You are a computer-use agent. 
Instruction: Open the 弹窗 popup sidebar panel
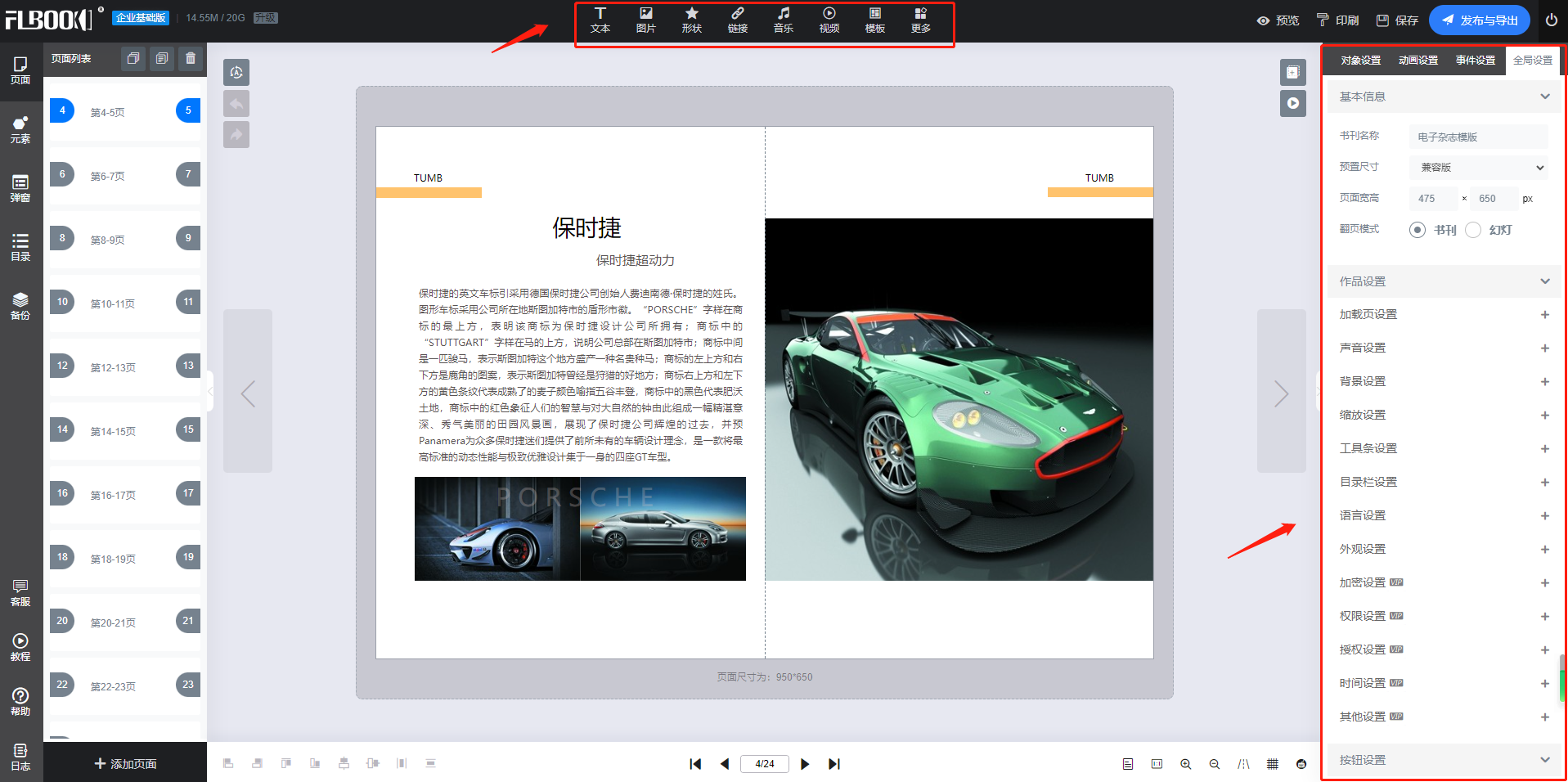point(20,189)
